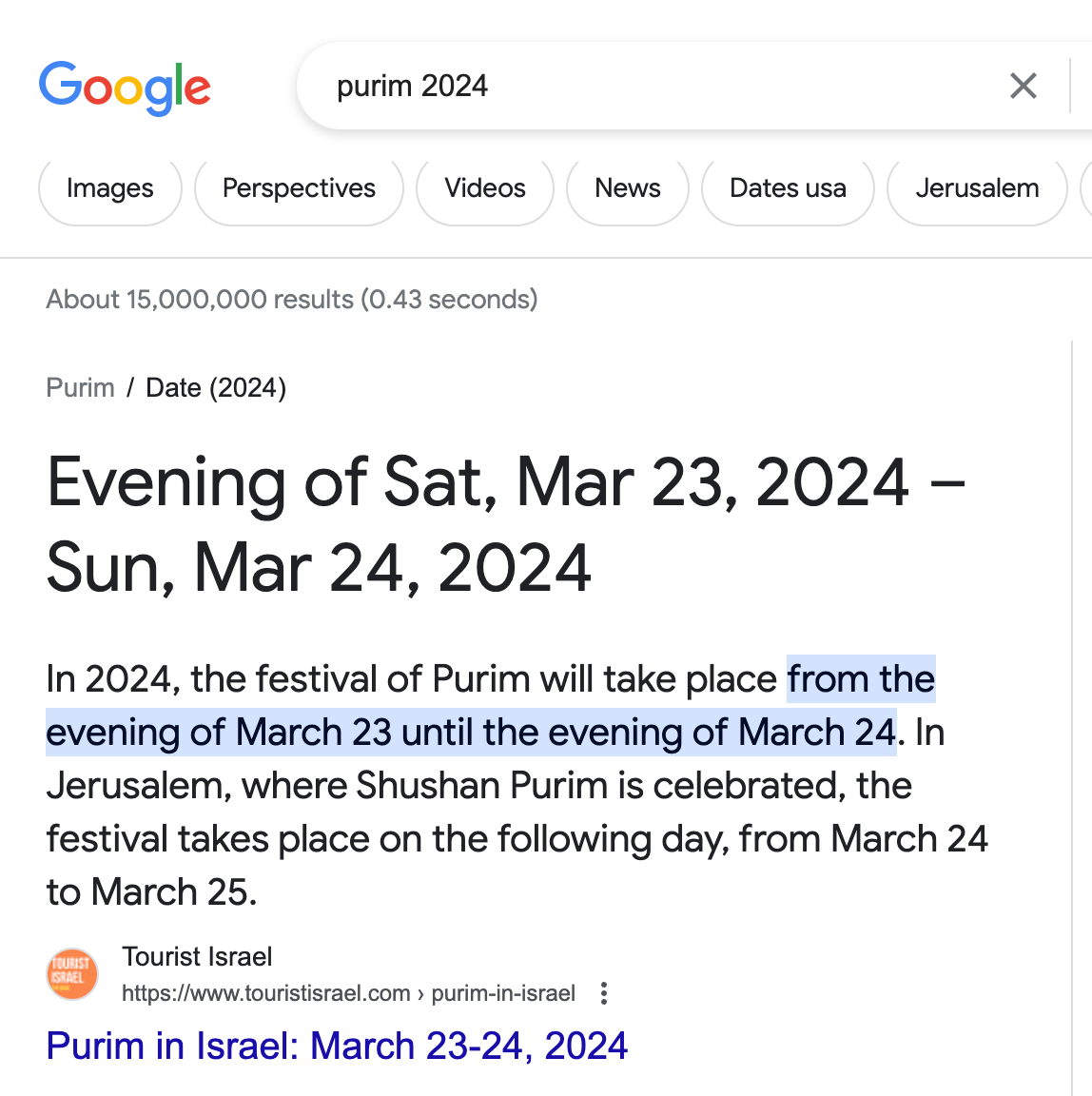
Task: Select the Perspectives filter chip
Action: click(x=299, y=189)
